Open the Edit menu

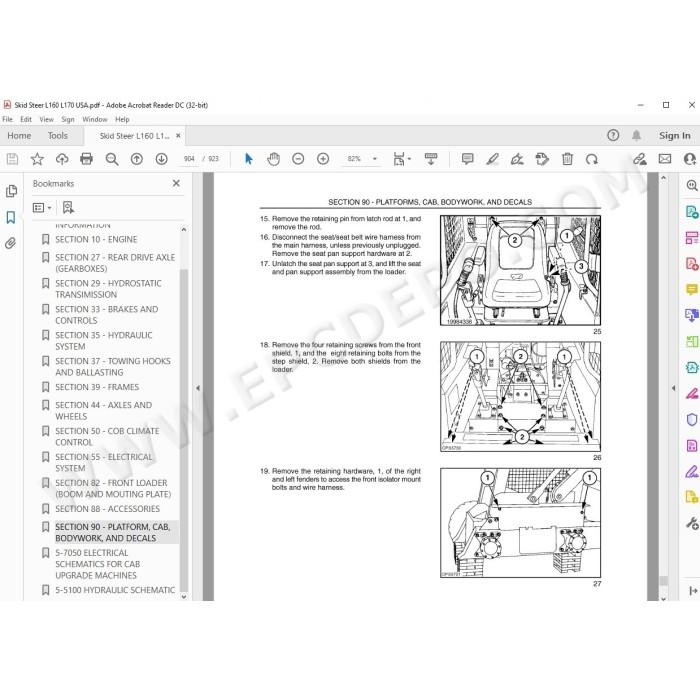[26, 119]
